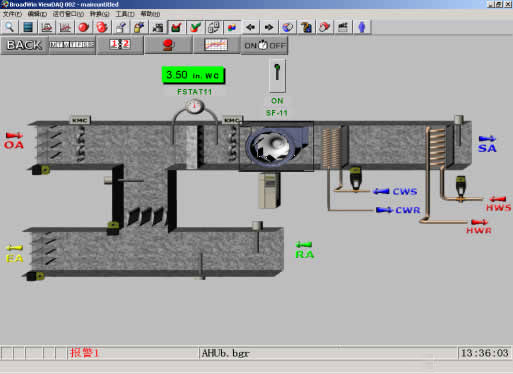The image size is (513, 374).
Task: Click the magnifying glass toolbar icon
Action: (x=10, y=27)
